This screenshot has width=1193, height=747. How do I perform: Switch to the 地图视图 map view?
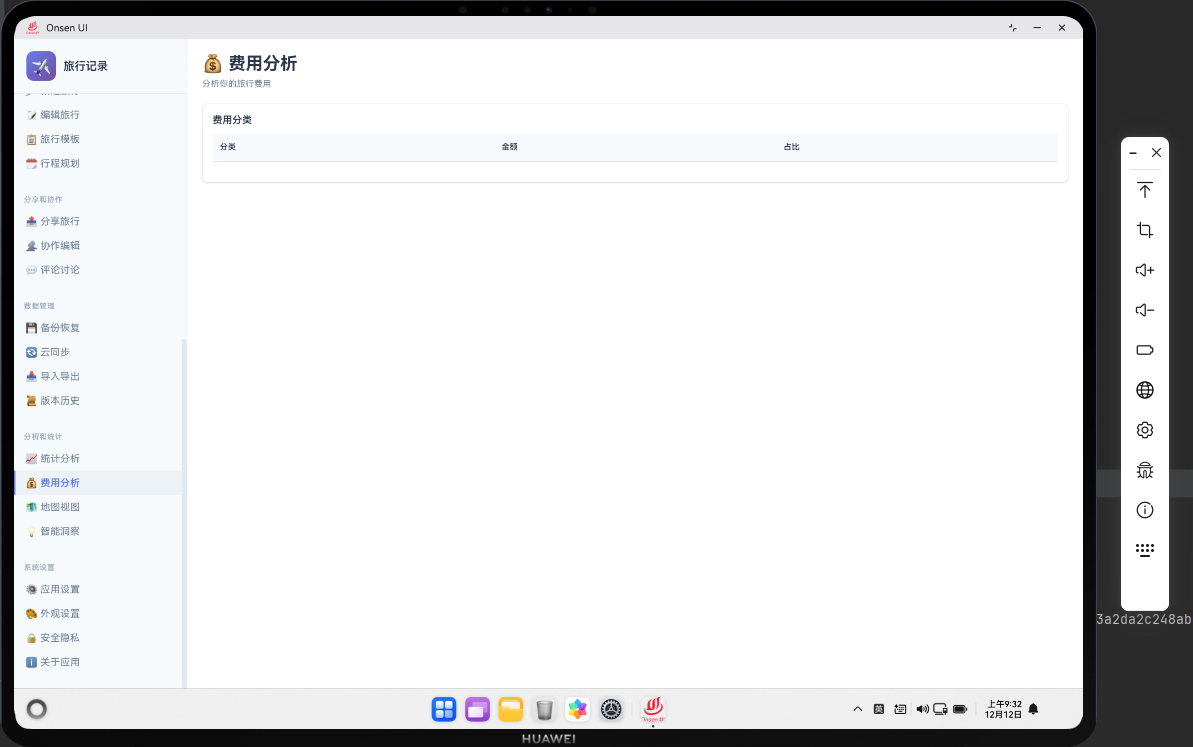pyautogui.click(x=59, y=507)
